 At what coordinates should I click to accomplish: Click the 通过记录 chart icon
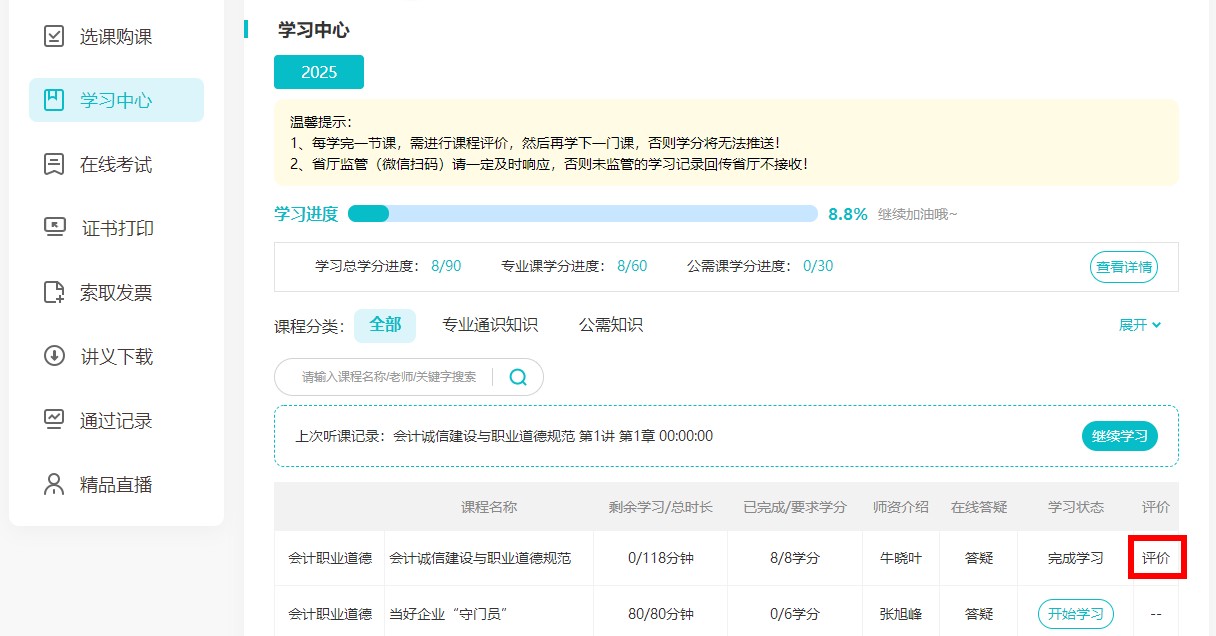[54, 420]
